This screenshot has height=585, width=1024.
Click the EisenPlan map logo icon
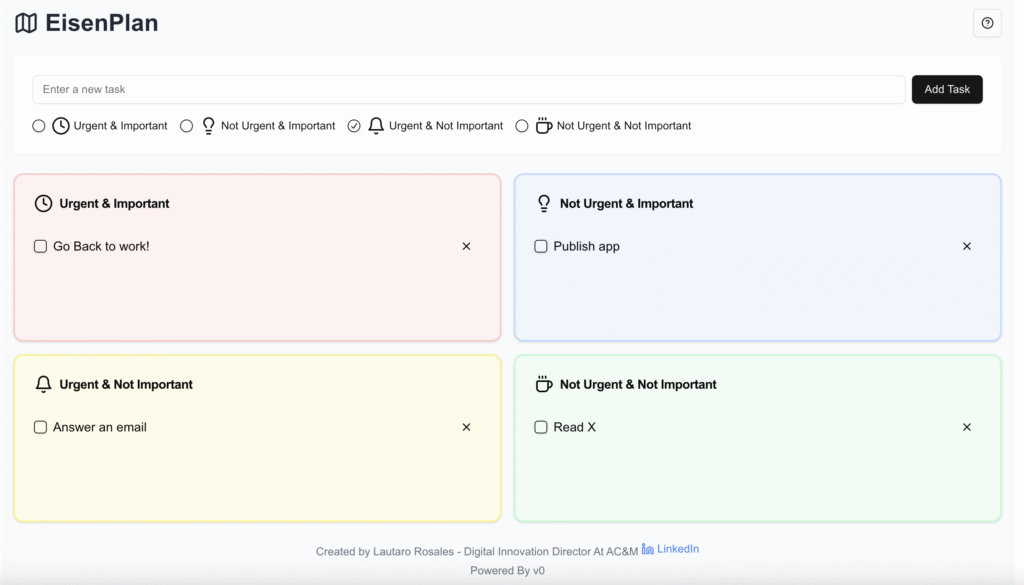(x=26, y=23)
